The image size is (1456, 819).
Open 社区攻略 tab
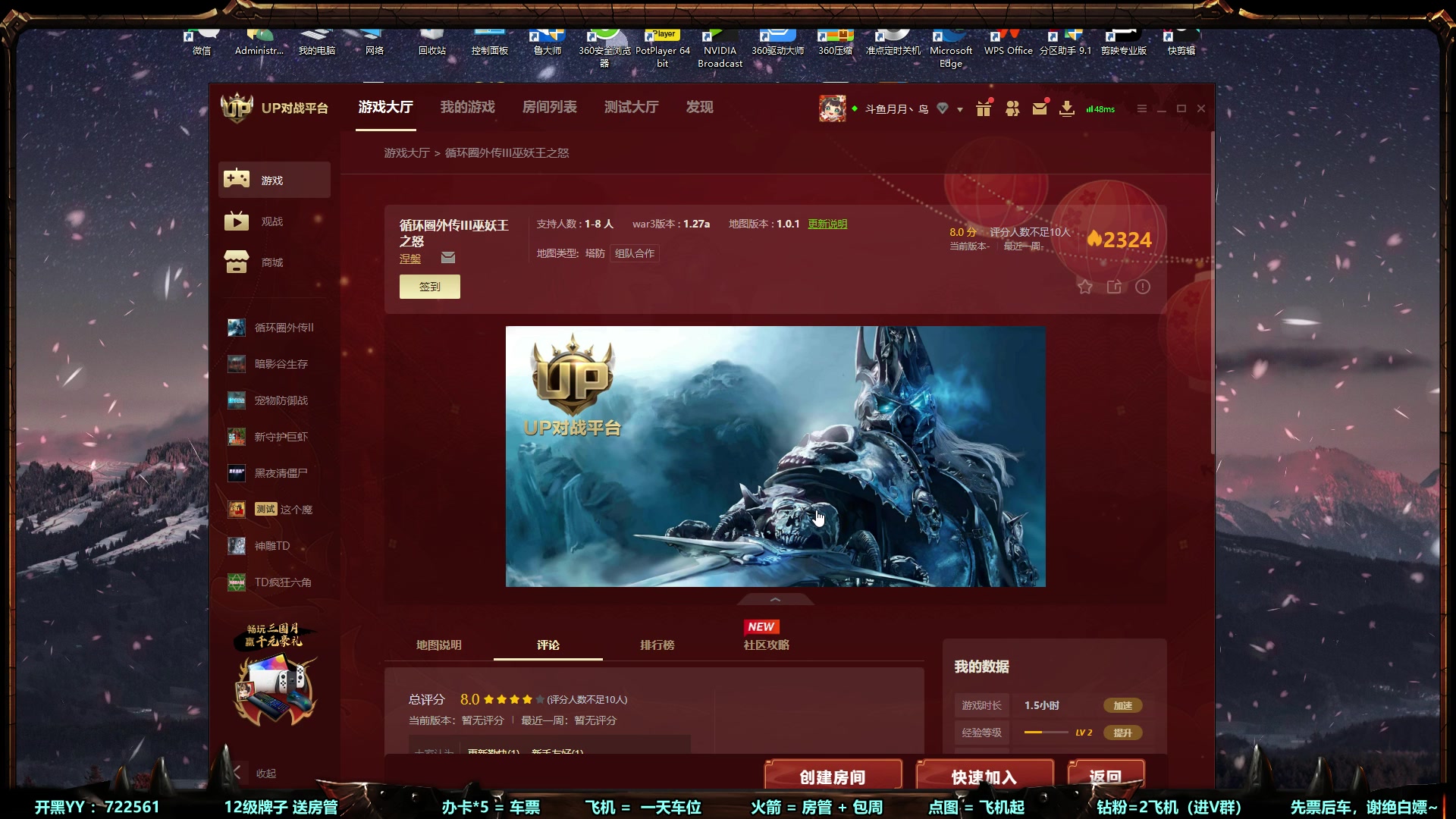pyautogui.click(x=767, y=645)
